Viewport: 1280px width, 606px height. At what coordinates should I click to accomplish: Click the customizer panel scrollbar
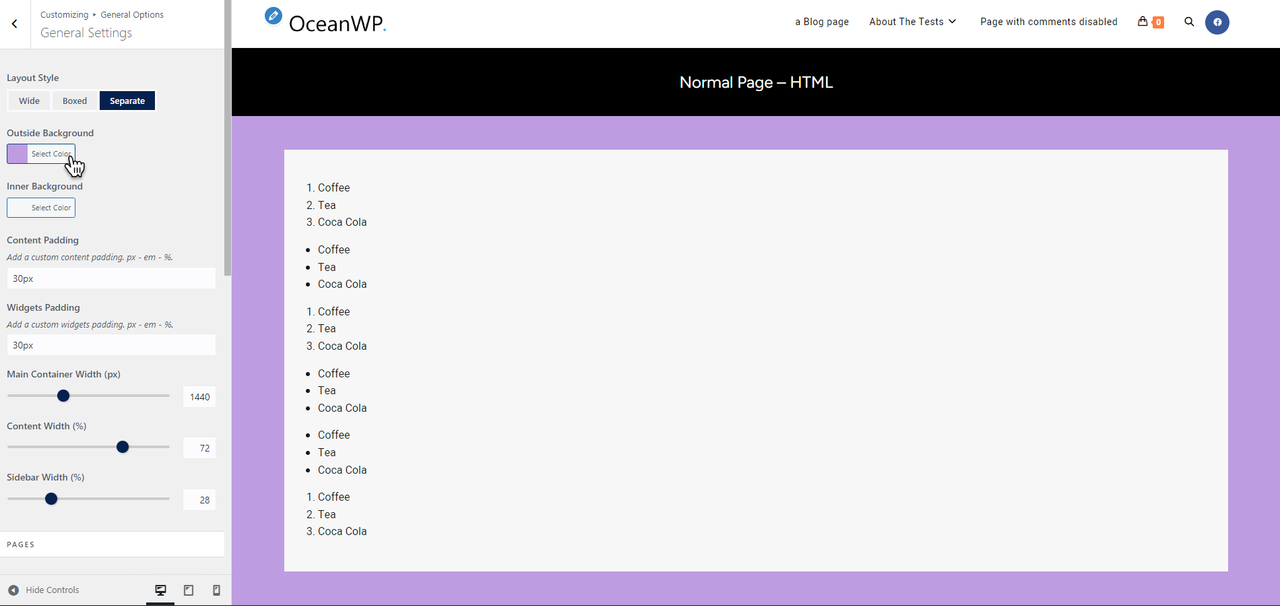227,140
